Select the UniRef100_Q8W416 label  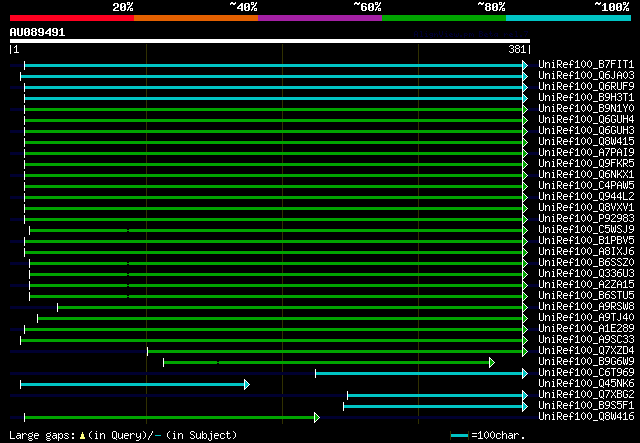click(586, 417)
